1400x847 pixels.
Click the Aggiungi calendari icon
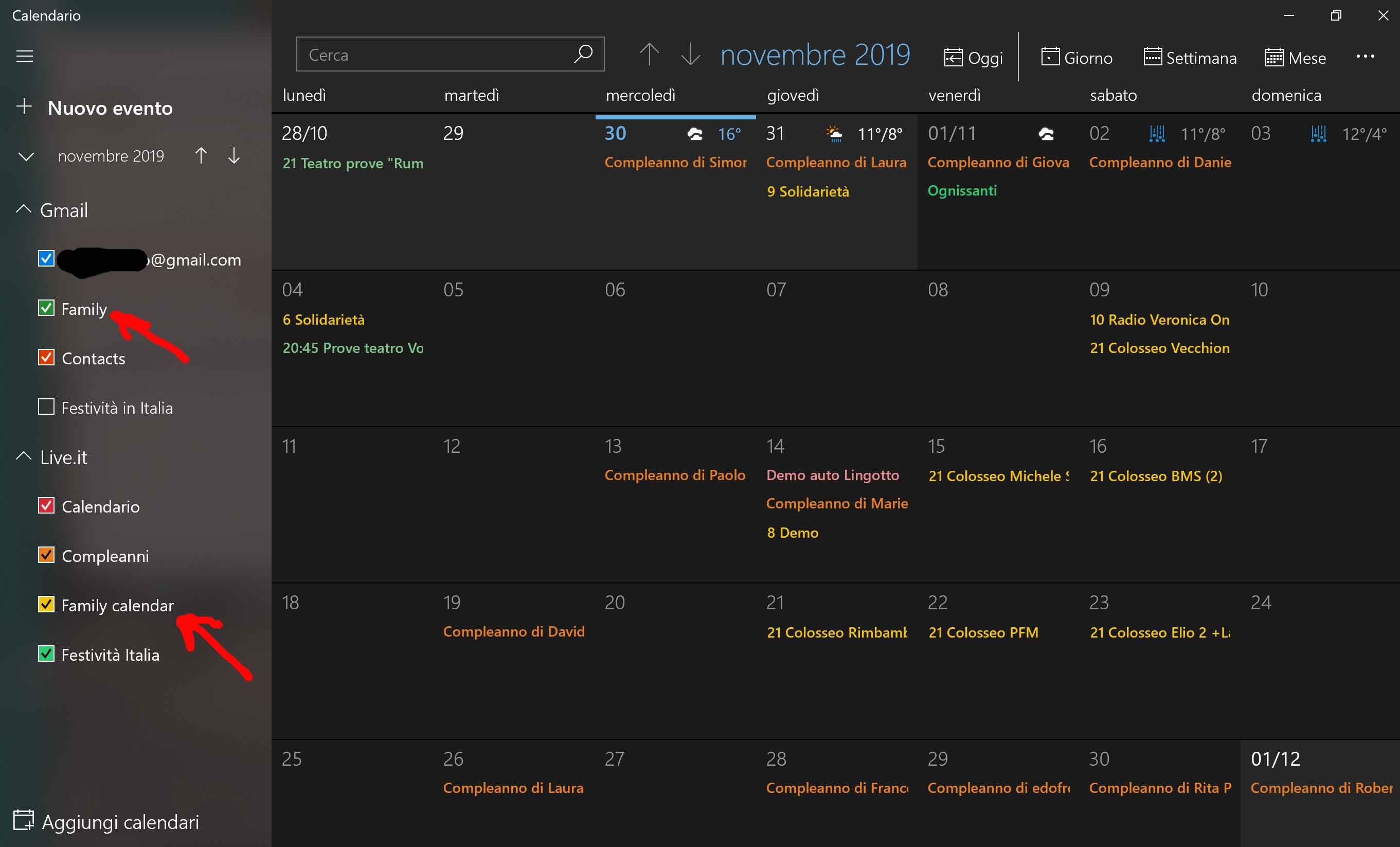click(23, 821)
